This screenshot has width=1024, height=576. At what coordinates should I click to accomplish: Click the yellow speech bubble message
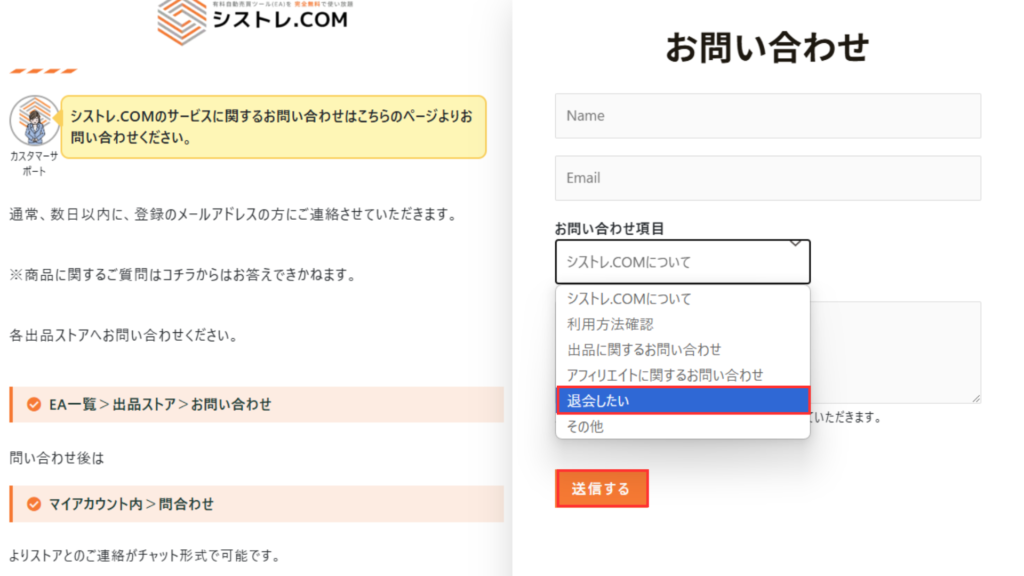click(274, 127)
